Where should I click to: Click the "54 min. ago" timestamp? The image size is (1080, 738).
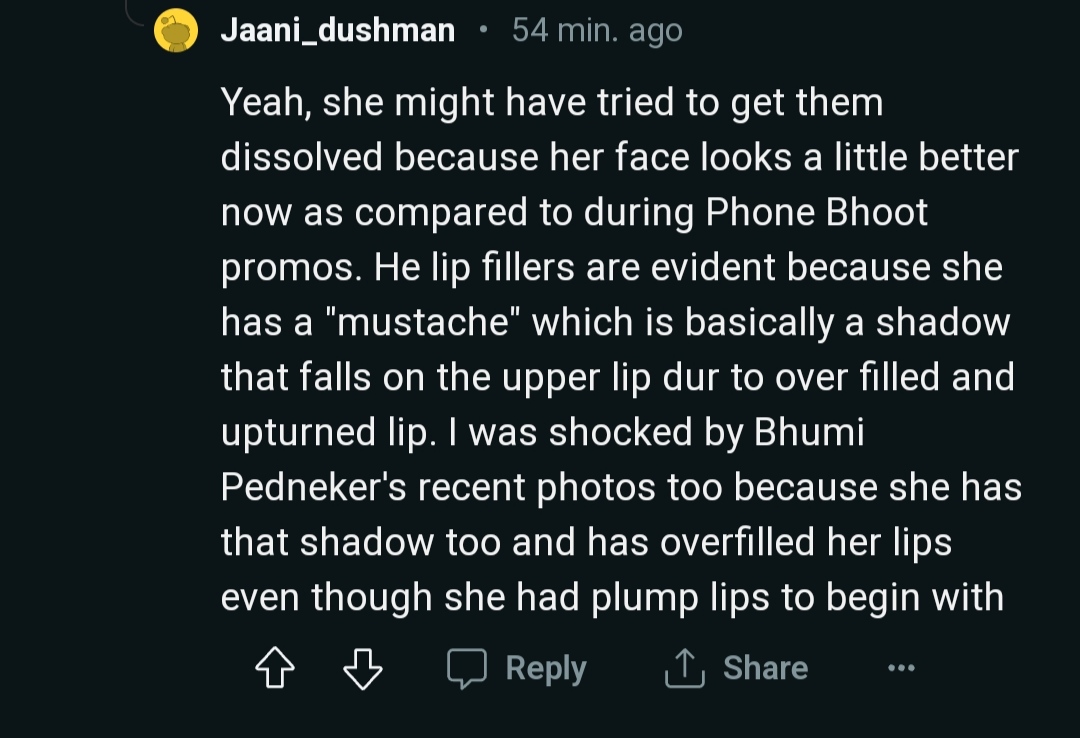(x=597, y=31)
